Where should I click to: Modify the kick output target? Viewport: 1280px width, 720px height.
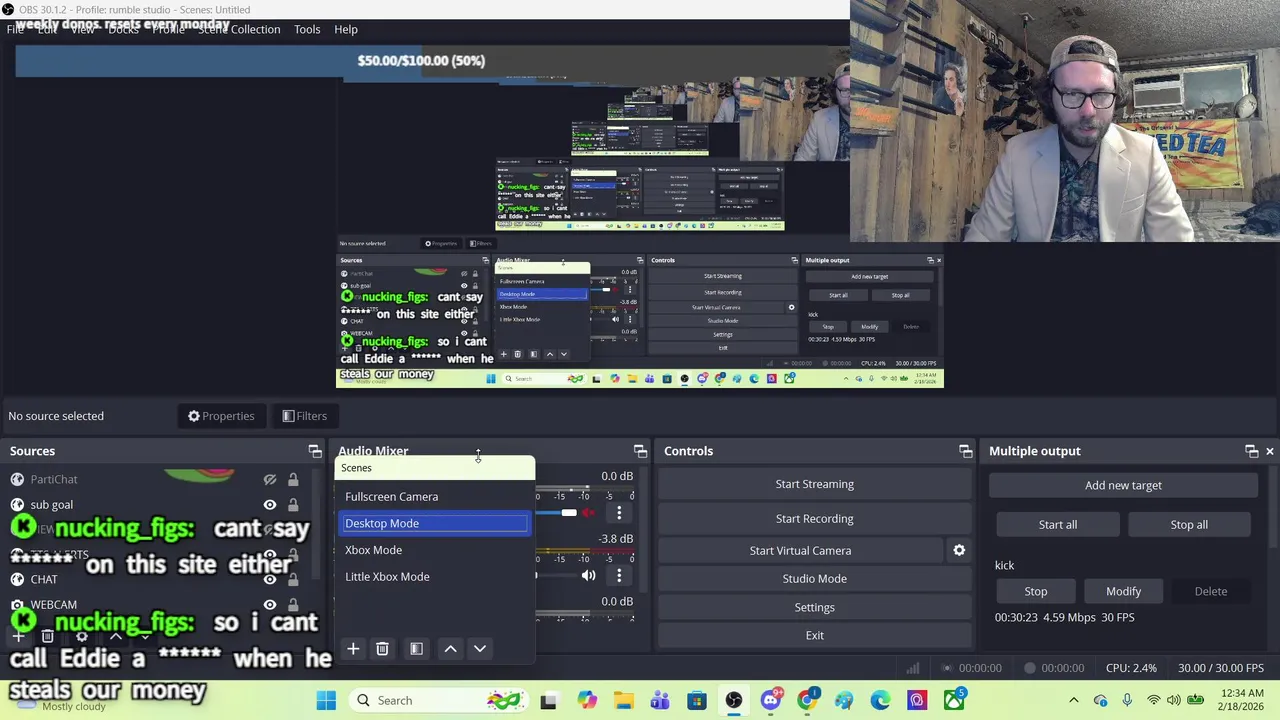(x=1123, y=591)
